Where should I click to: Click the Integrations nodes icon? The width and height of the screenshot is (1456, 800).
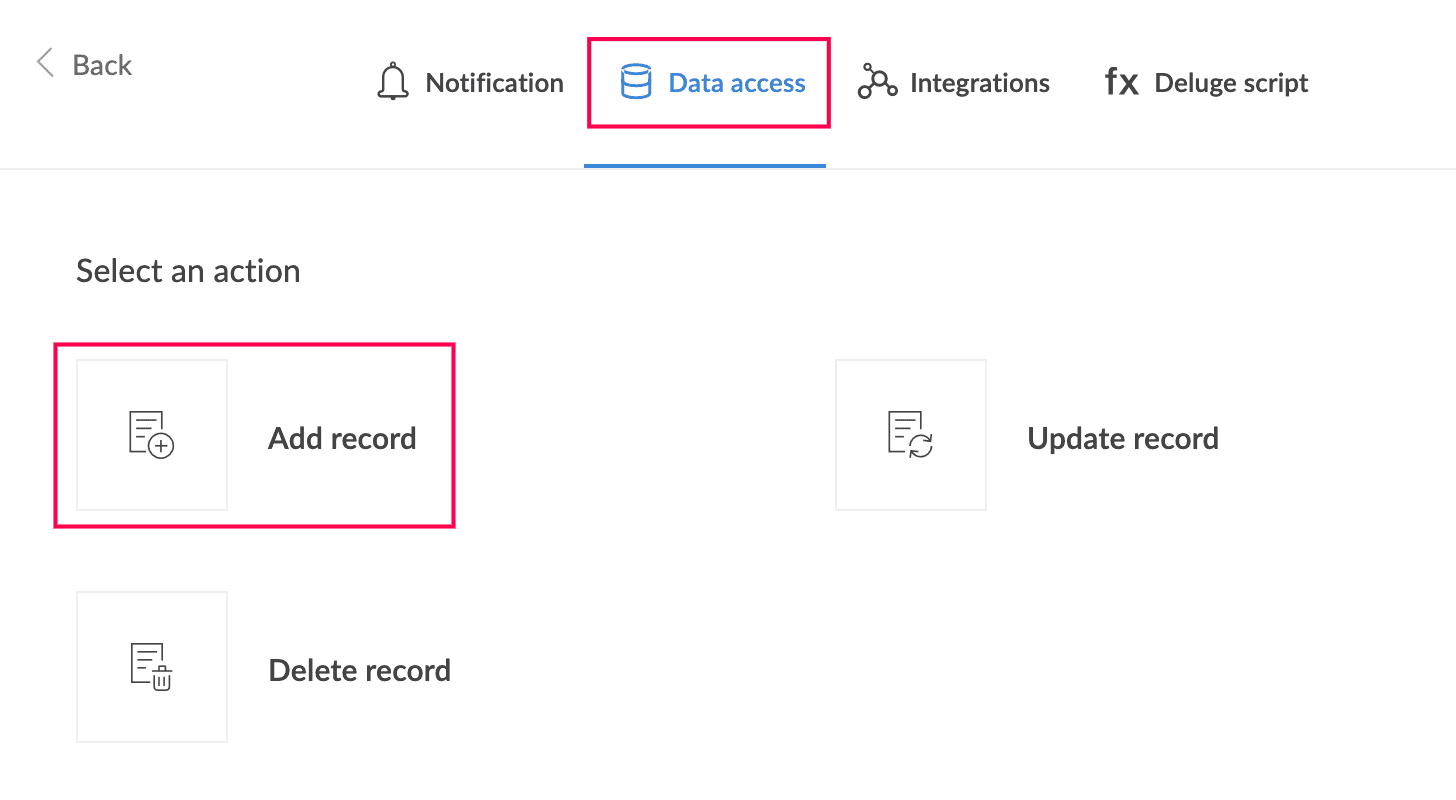point(877,82)
